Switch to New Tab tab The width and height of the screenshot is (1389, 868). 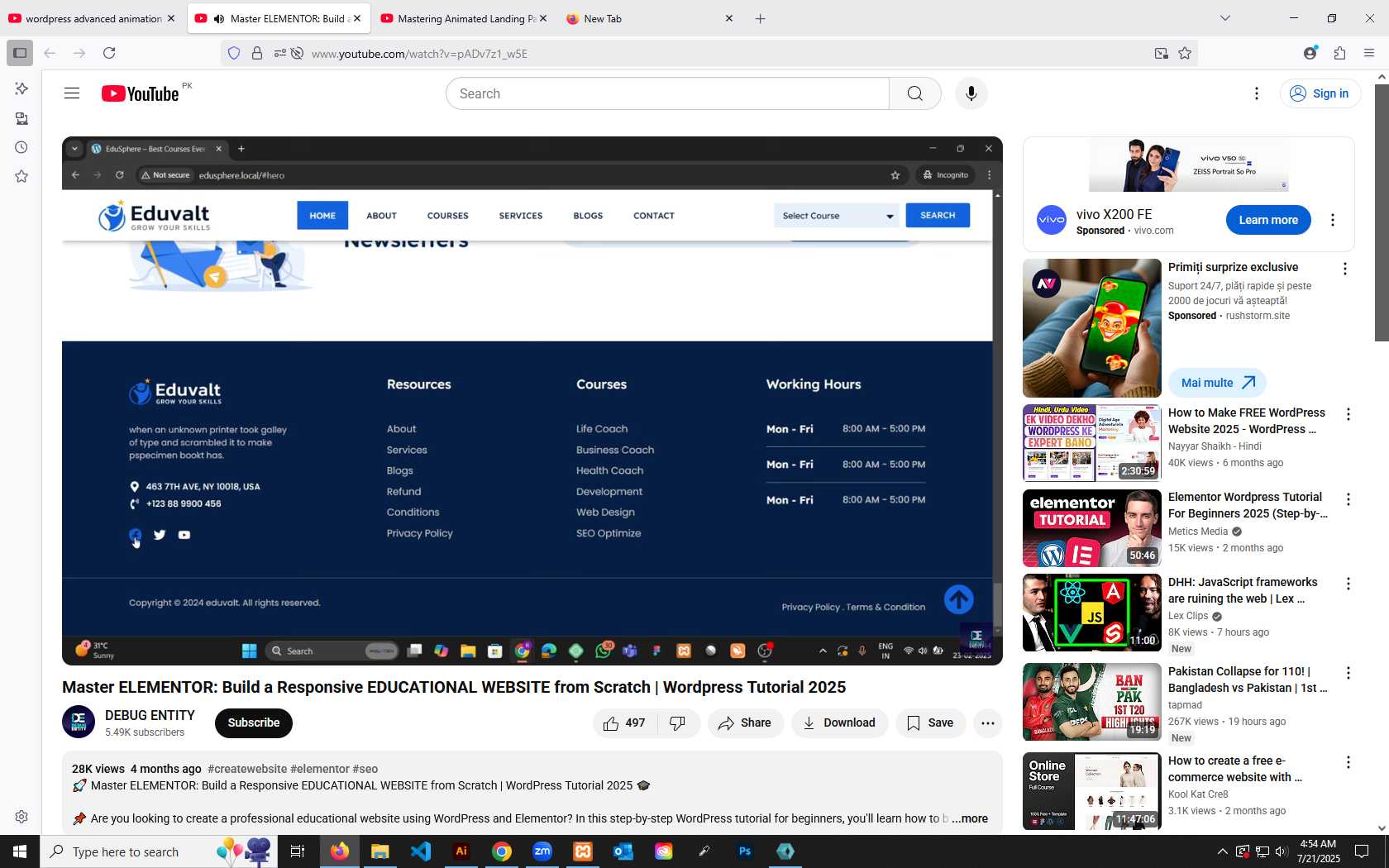pyautogui.click(x=649, y=18)
